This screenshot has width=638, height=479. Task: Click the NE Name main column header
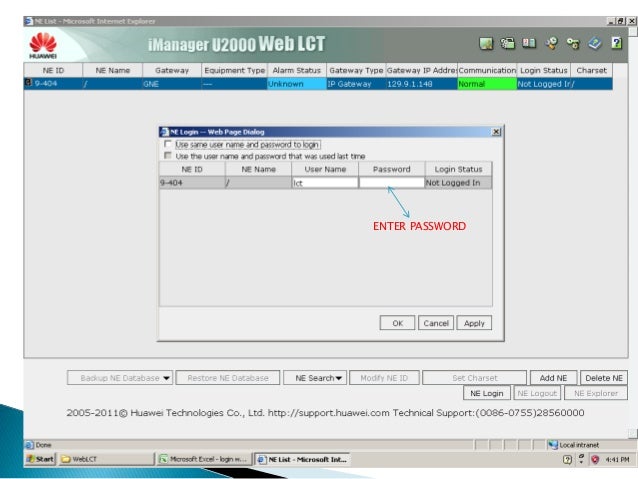113,70
